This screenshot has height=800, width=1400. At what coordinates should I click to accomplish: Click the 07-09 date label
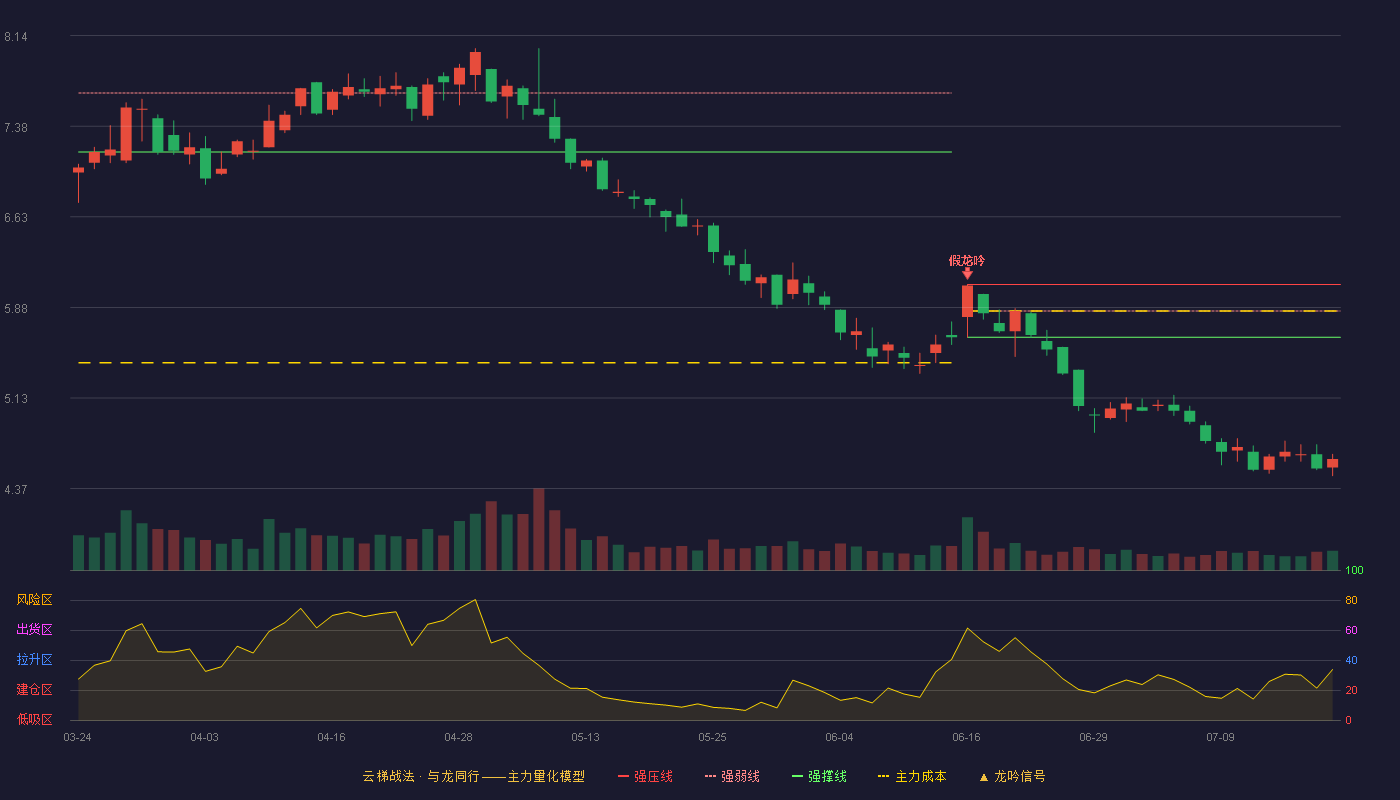click(1220, 737)
